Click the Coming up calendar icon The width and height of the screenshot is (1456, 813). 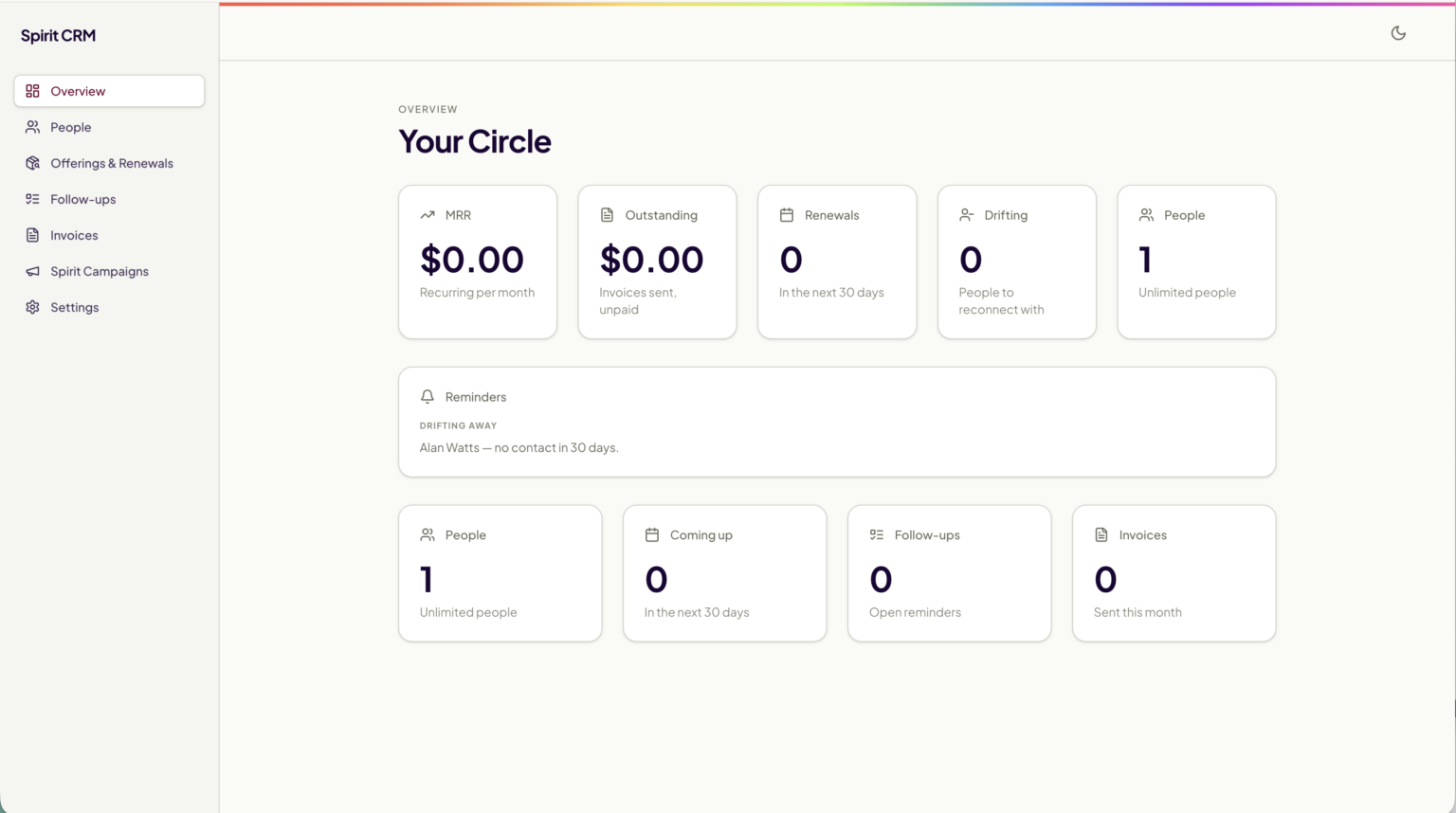(x=652, y=534)
